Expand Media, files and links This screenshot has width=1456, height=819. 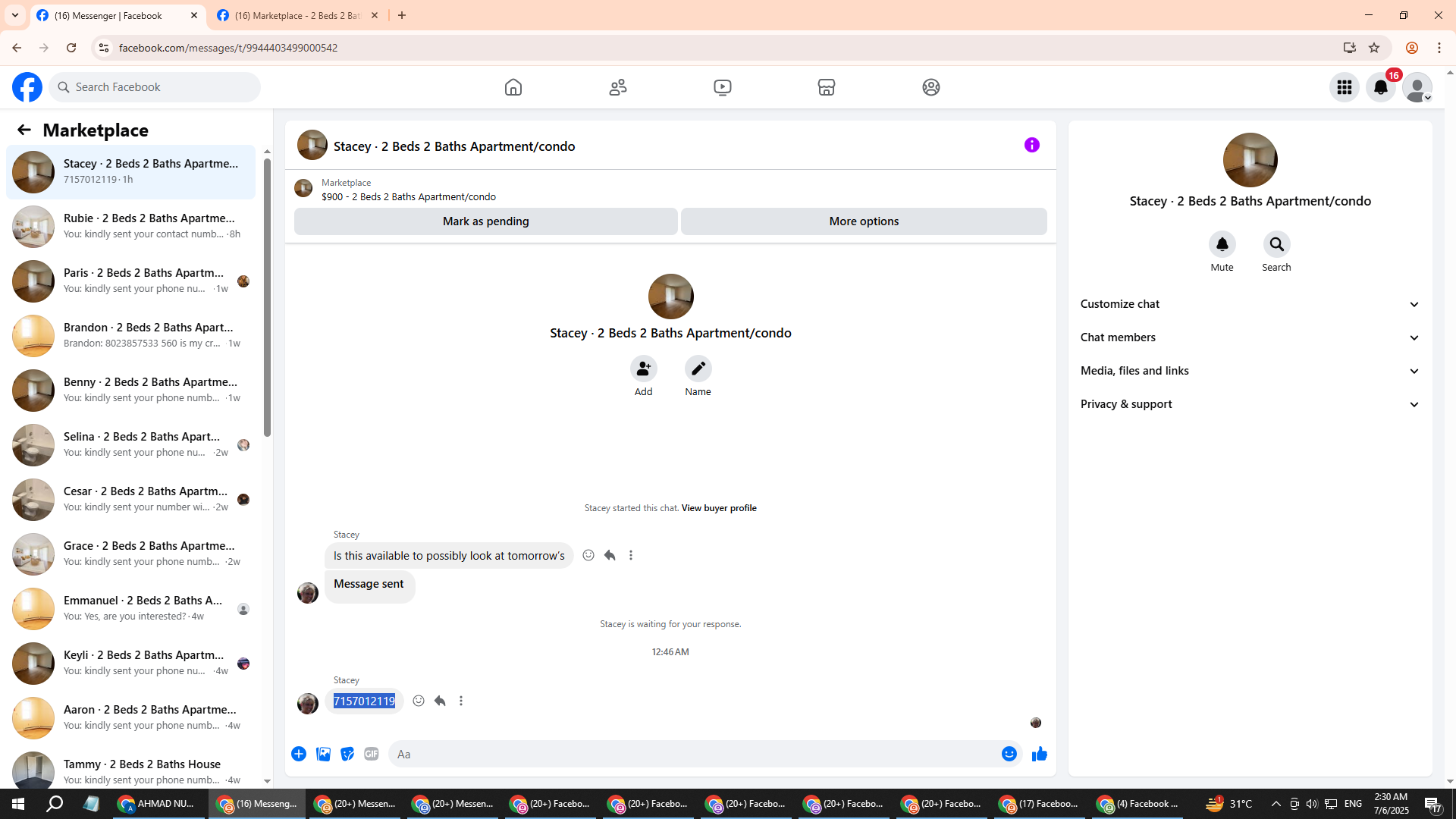[x=1249, y=371]
